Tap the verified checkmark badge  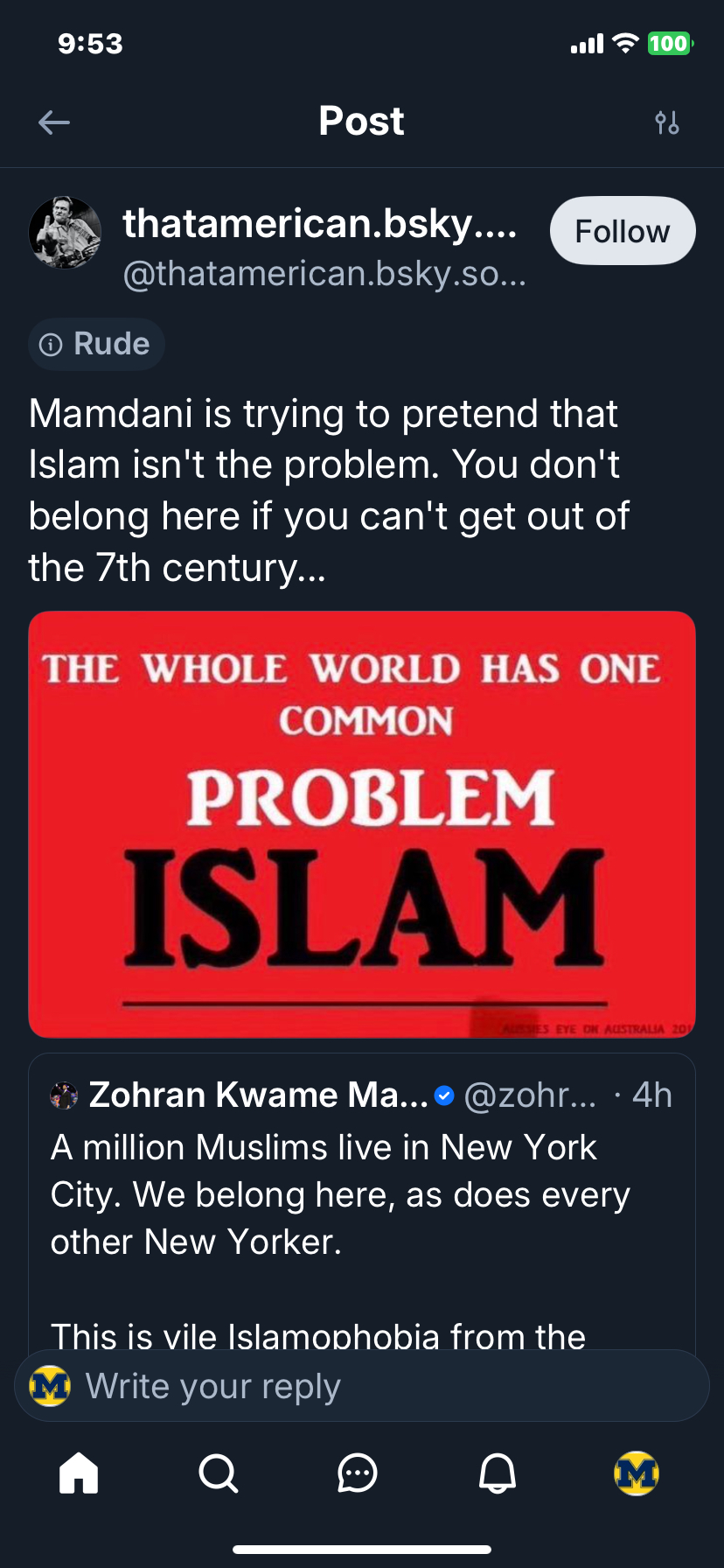coord(444,1095)
